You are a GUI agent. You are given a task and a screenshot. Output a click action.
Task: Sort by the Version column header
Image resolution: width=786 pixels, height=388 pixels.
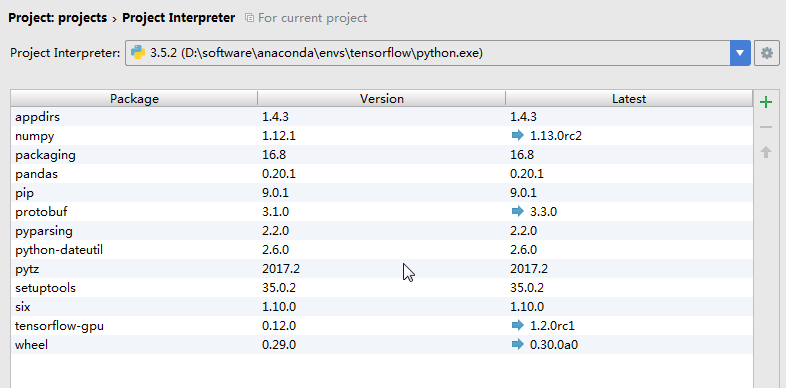pyautogui.click(x=381, y=99)
